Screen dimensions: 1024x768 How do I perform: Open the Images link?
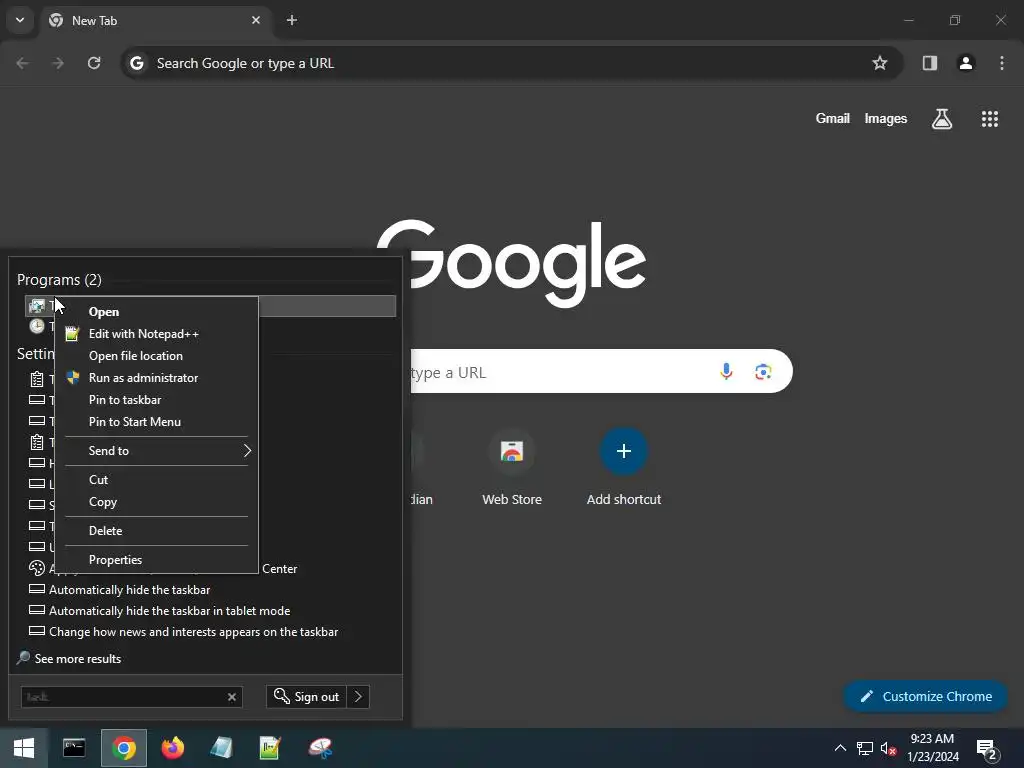click(x=886, y=118)
